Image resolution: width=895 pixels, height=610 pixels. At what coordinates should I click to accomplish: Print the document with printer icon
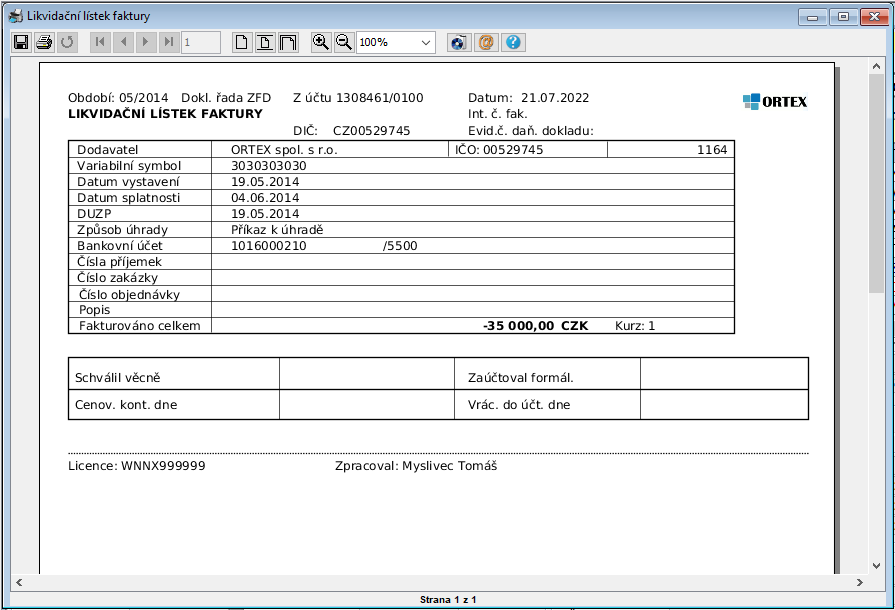click(x=44, y=42)
